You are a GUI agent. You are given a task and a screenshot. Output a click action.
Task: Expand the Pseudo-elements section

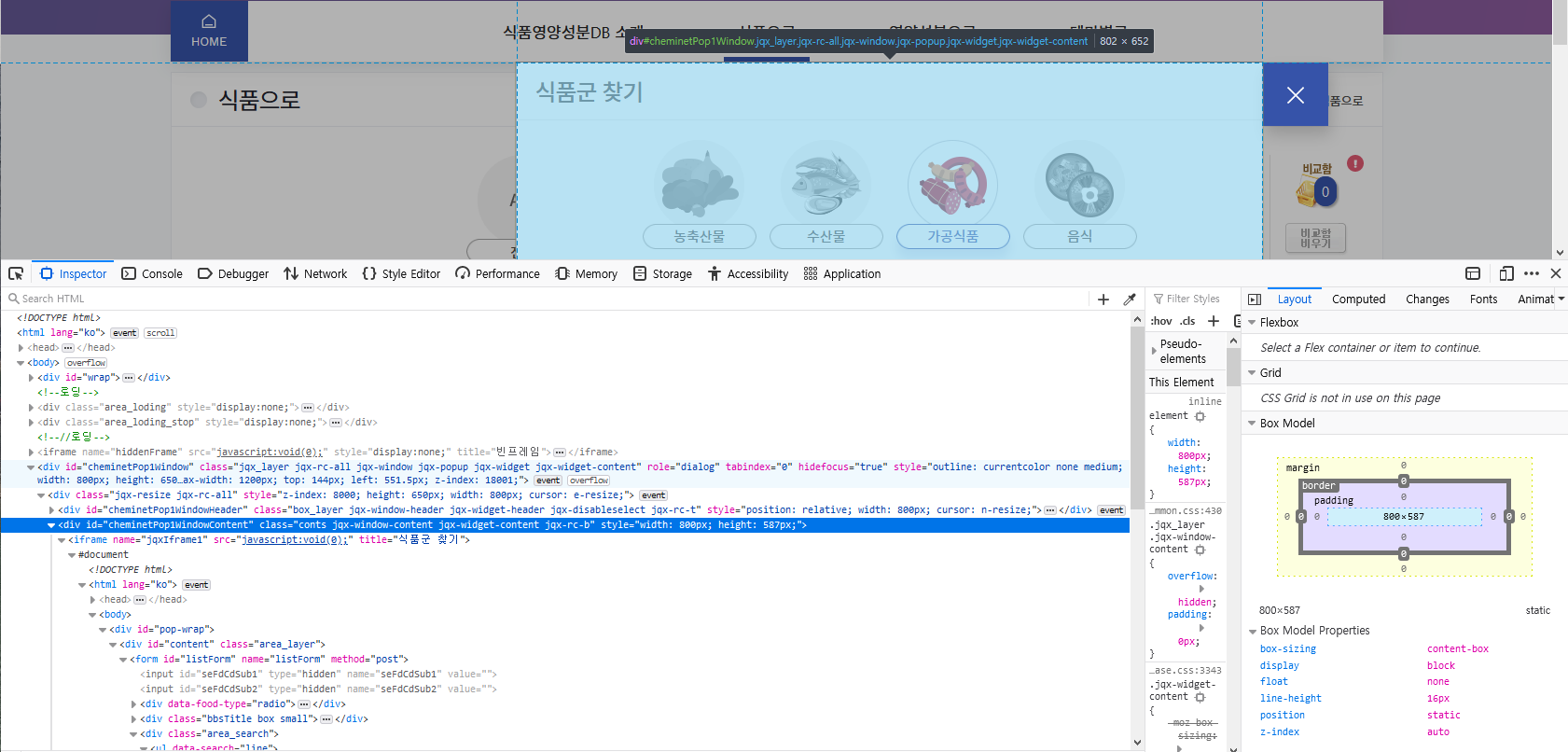click(x=1154, y=352)
